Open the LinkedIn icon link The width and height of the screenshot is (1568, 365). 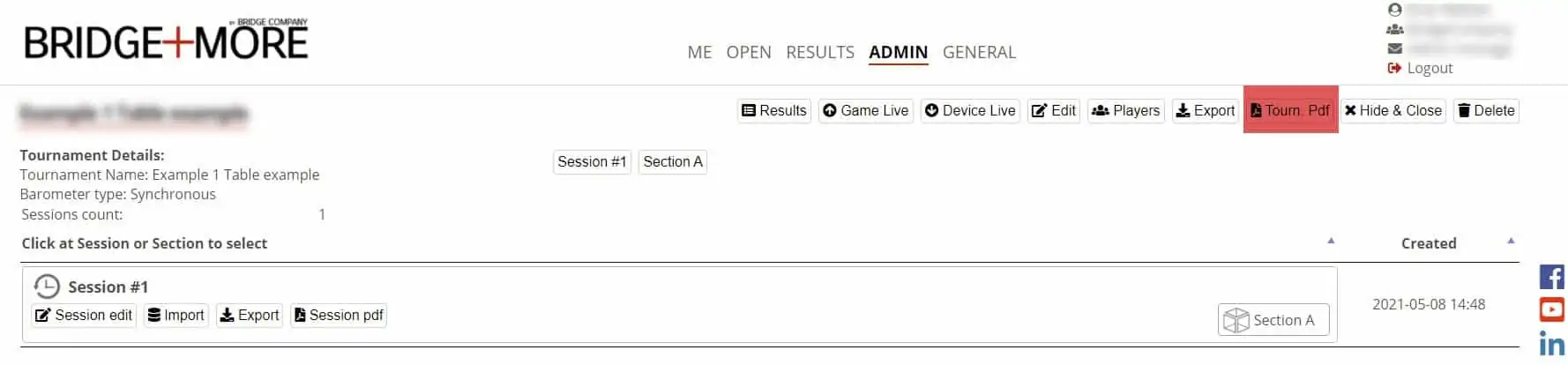tap(1551, 343)
